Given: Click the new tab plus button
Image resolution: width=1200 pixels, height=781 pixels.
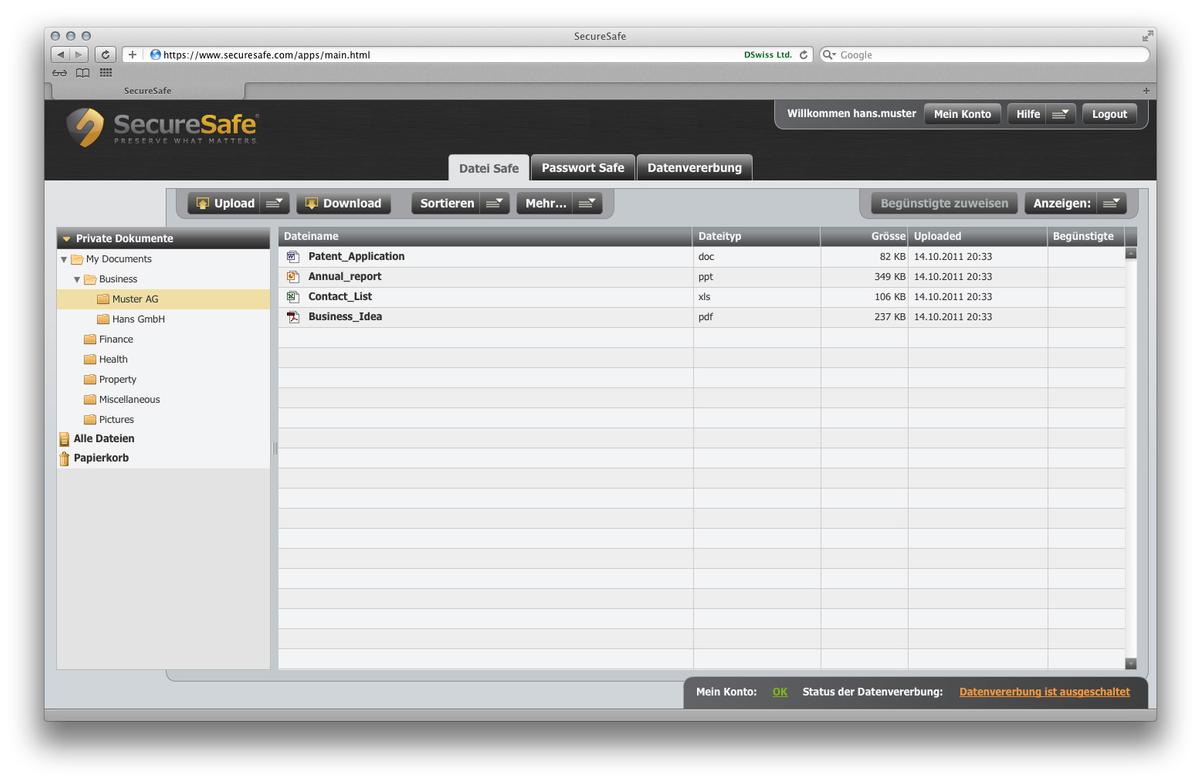Looking at the screenshot, I should (1146, 90).
